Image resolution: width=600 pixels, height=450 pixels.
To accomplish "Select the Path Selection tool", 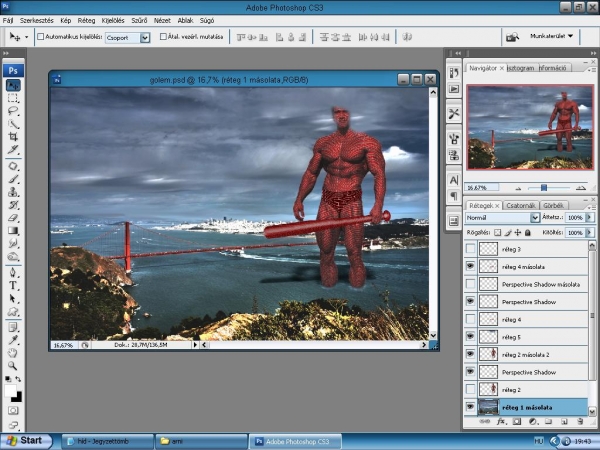I will [13, 298].
